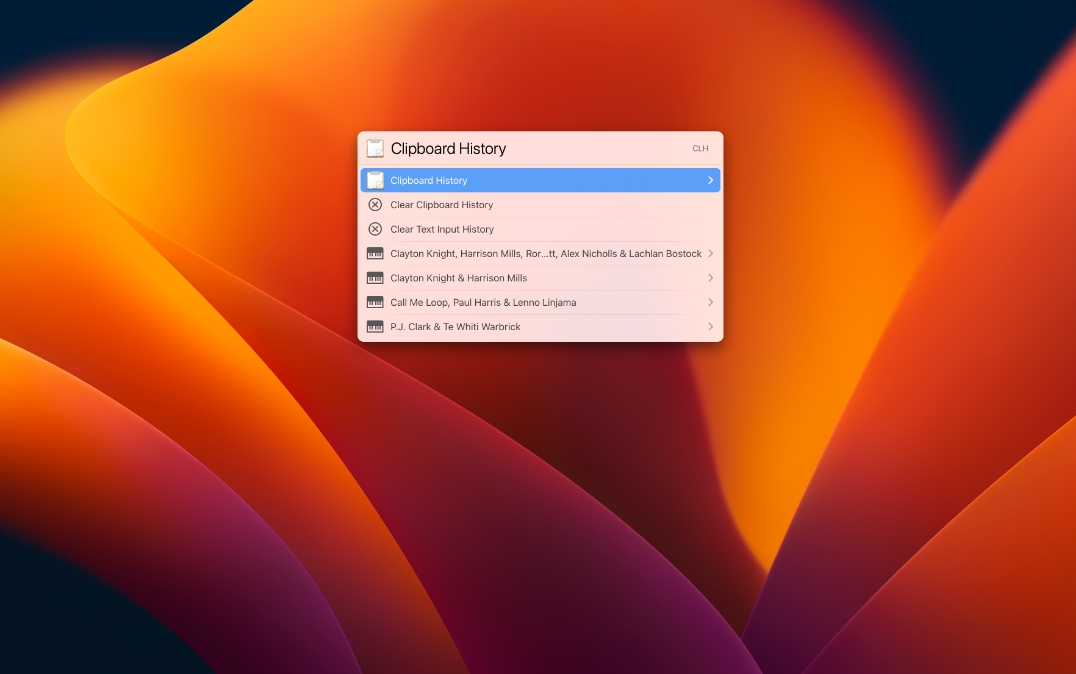The image size is (1076, 674).
Task: Click the keyboard icon beside Clayton Knight & Harrison Mills
Action: (x=375, y=278)
